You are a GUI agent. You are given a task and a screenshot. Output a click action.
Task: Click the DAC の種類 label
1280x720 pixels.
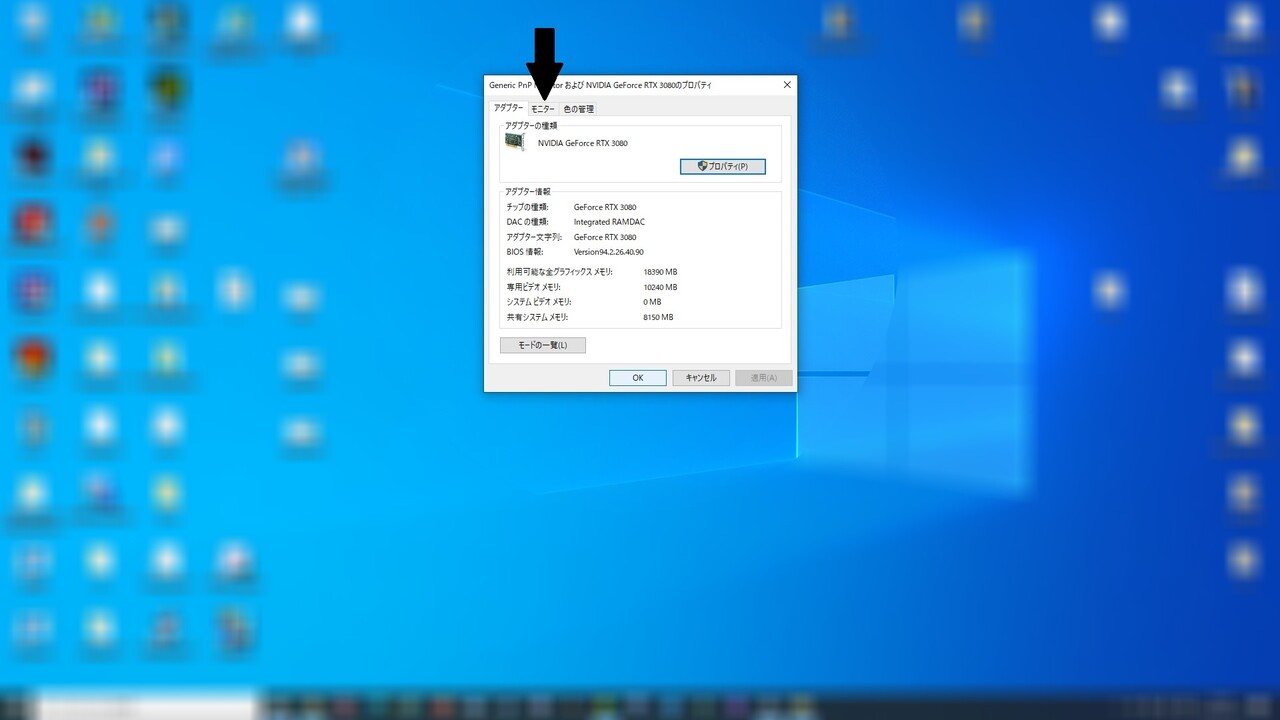tap(527, 222)
